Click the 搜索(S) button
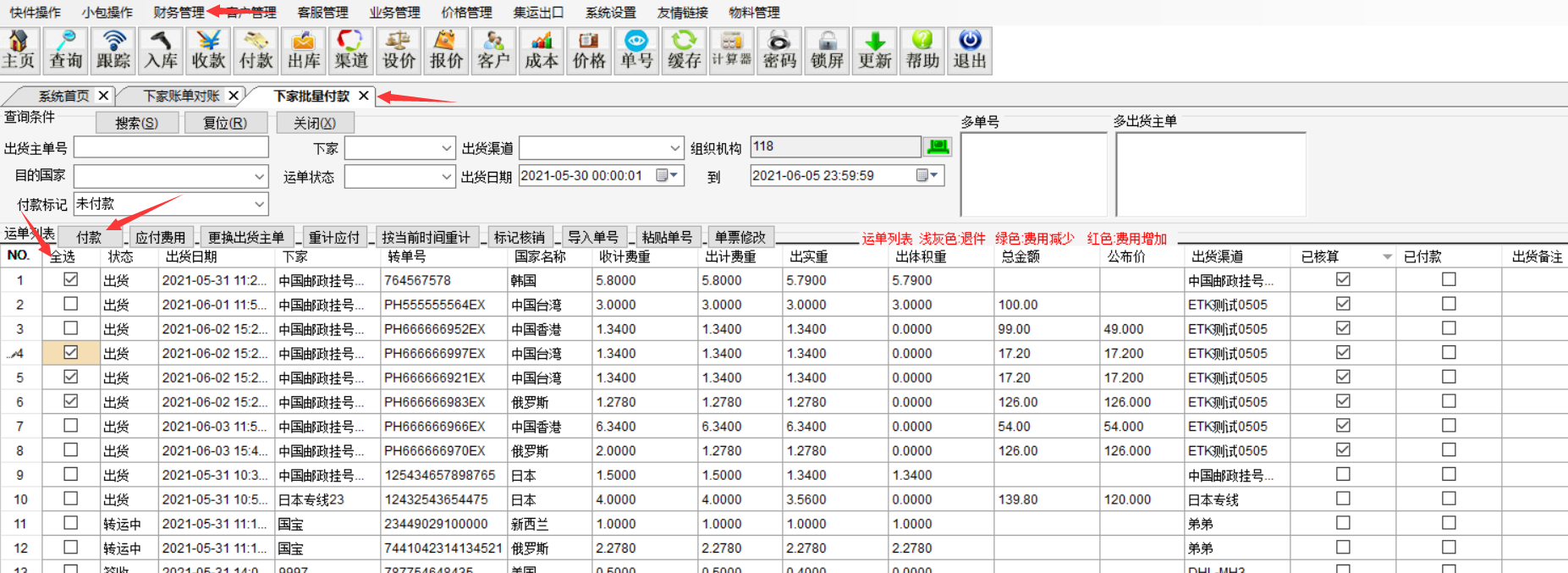 click(x=137, y=123)
